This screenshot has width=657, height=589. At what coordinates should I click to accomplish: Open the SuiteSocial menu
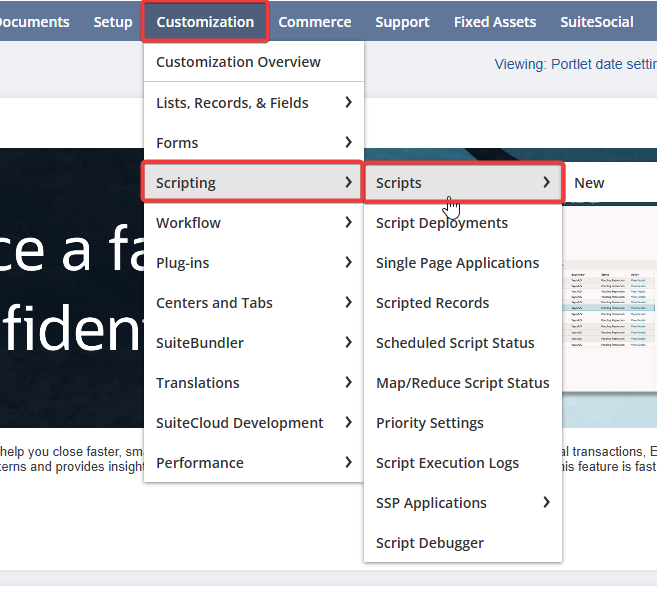pos(597,22)
